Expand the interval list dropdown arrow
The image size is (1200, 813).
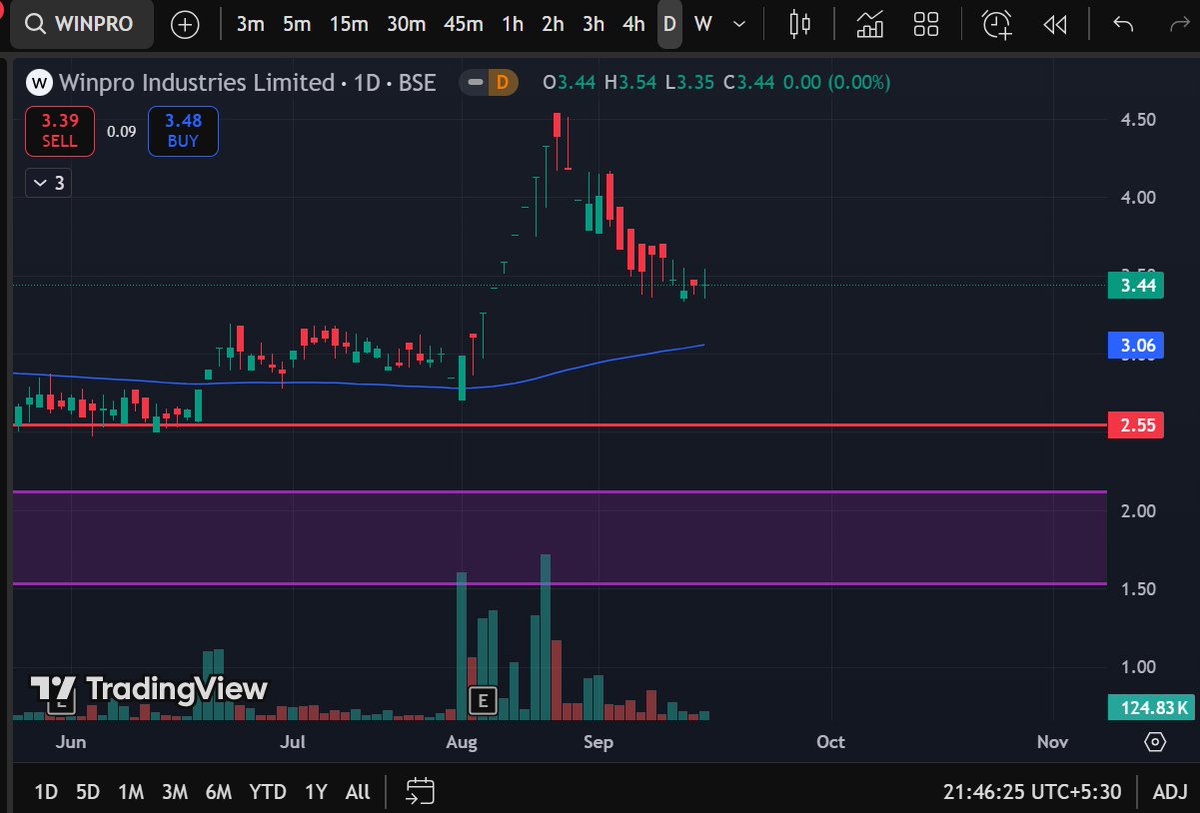click(739, 24)
